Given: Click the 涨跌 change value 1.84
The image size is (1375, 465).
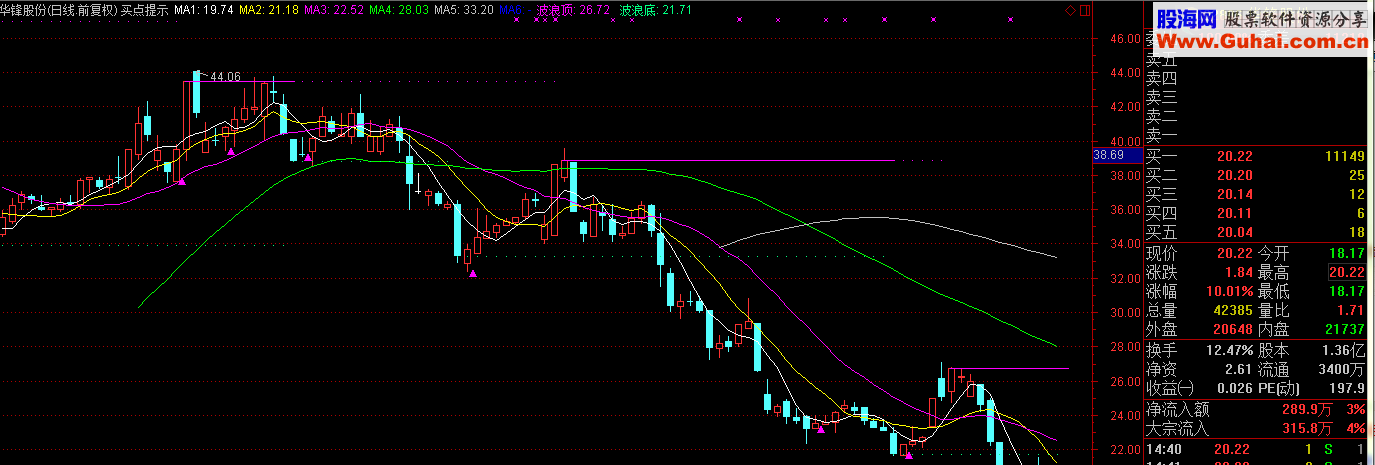Looking at the screenshot, I should tap(1239, 272).
